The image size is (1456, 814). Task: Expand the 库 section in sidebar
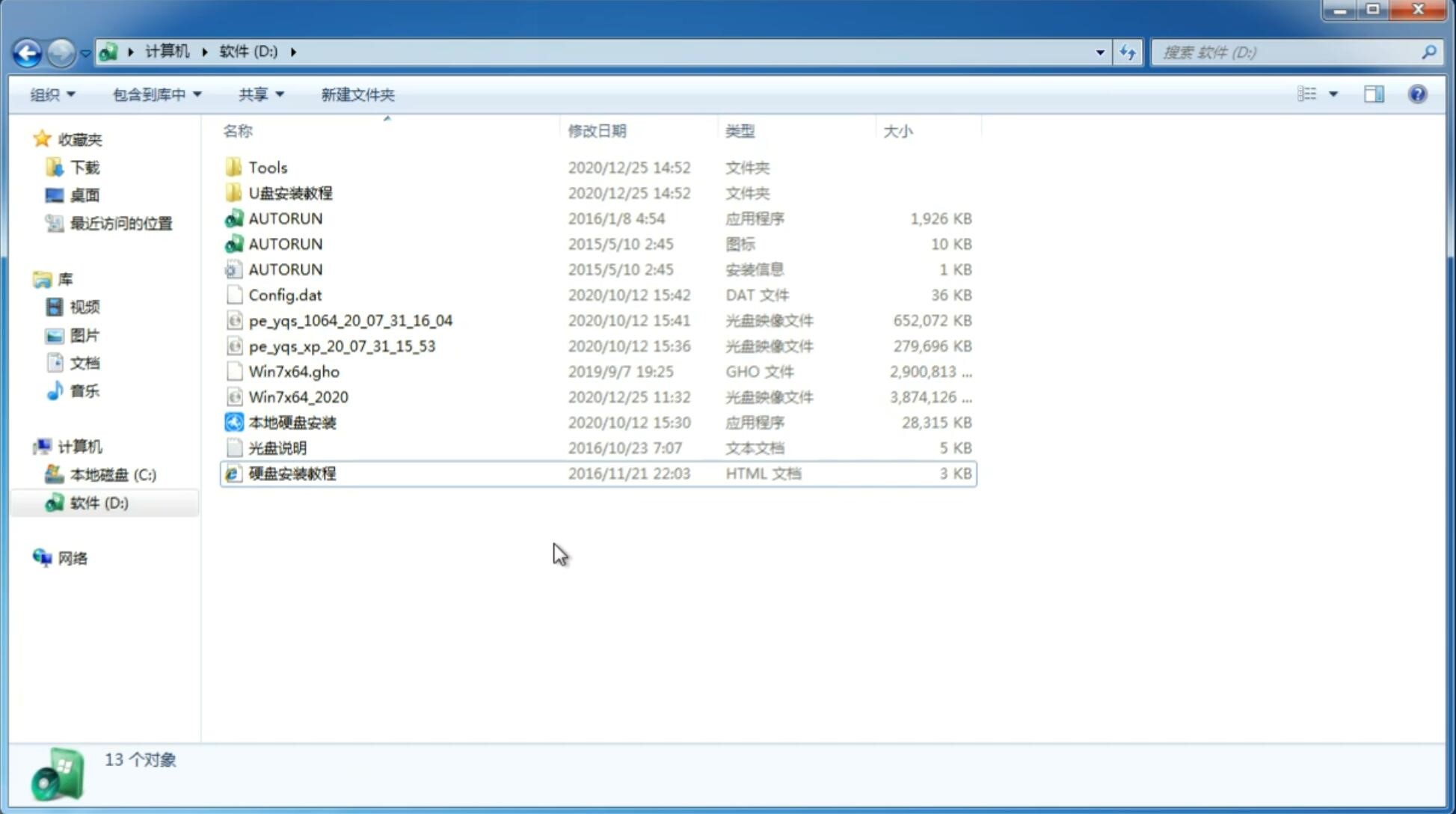pyautogui.click(x=27, y=278)
